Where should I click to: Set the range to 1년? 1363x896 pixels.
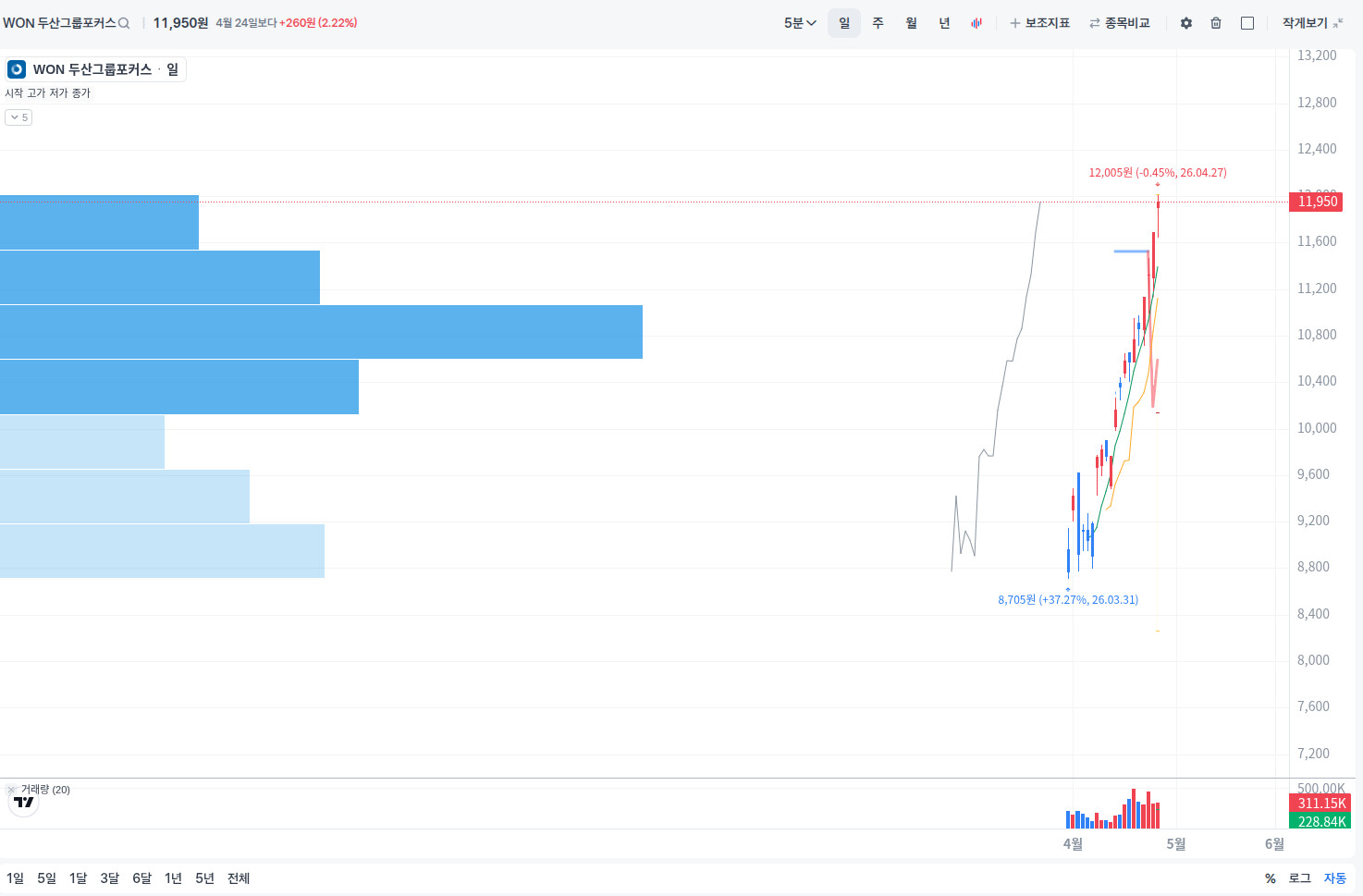[173, 878]
